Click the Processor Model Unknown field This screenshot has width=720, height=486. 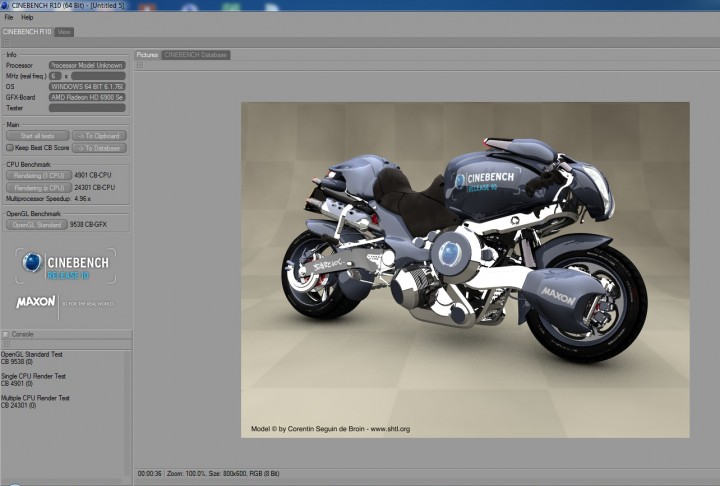[87, 65]
